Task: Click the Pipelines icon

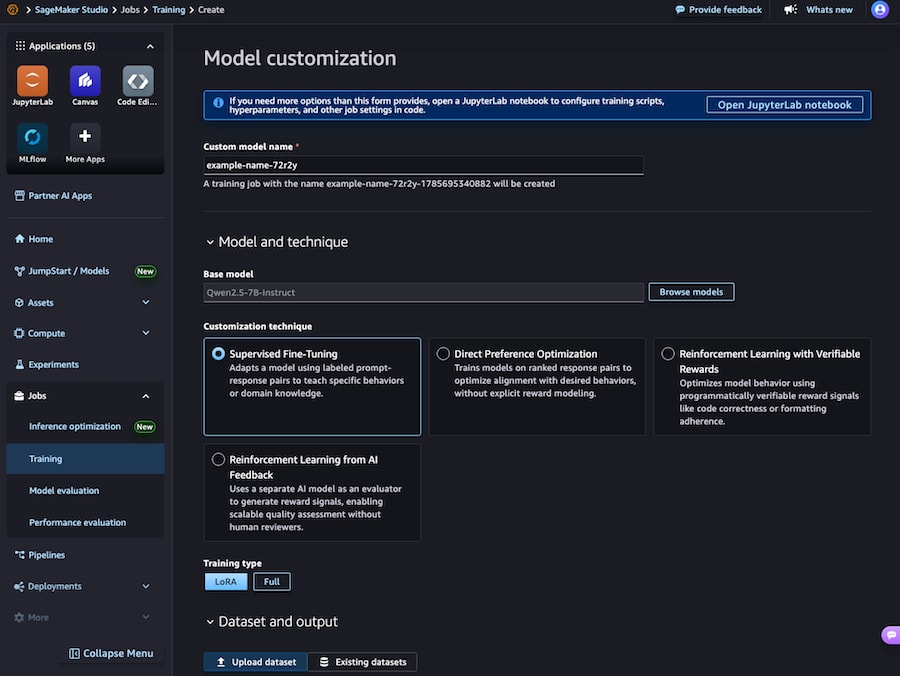Action: tap(20, 555)
